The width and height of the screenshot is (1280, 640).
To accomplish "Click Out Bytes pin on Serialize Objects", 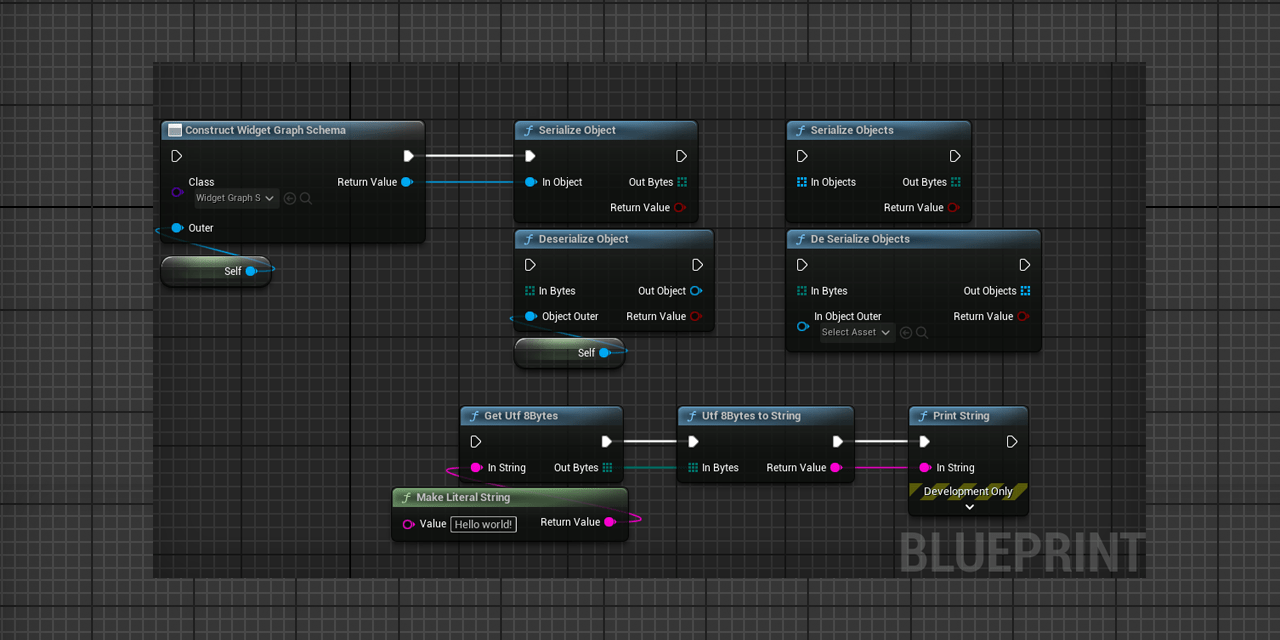I will (x=956, y=182).
